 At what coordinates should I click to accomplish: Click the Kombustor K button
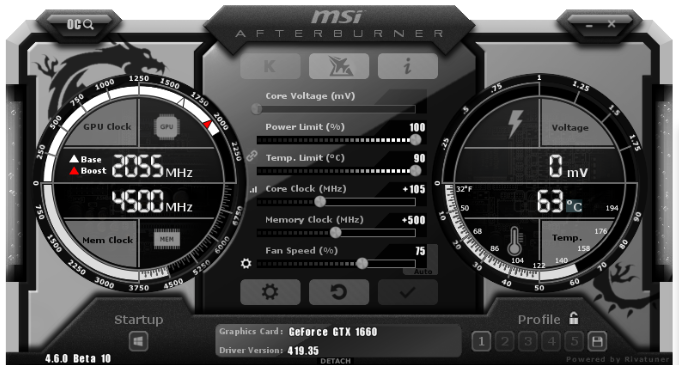pos(270,66)
